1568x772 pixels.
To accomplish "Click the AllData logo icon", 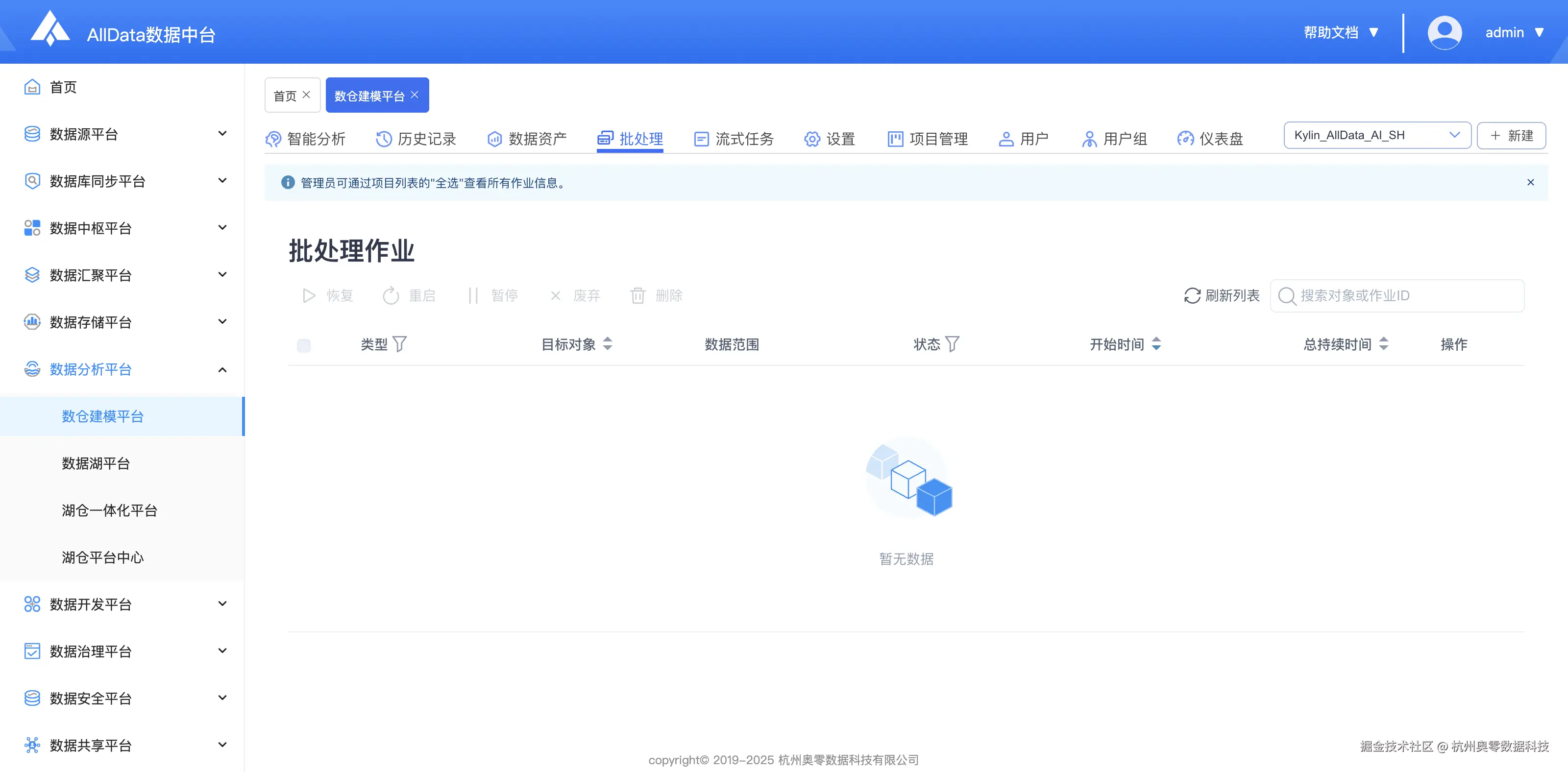I will tap(51, 30).
